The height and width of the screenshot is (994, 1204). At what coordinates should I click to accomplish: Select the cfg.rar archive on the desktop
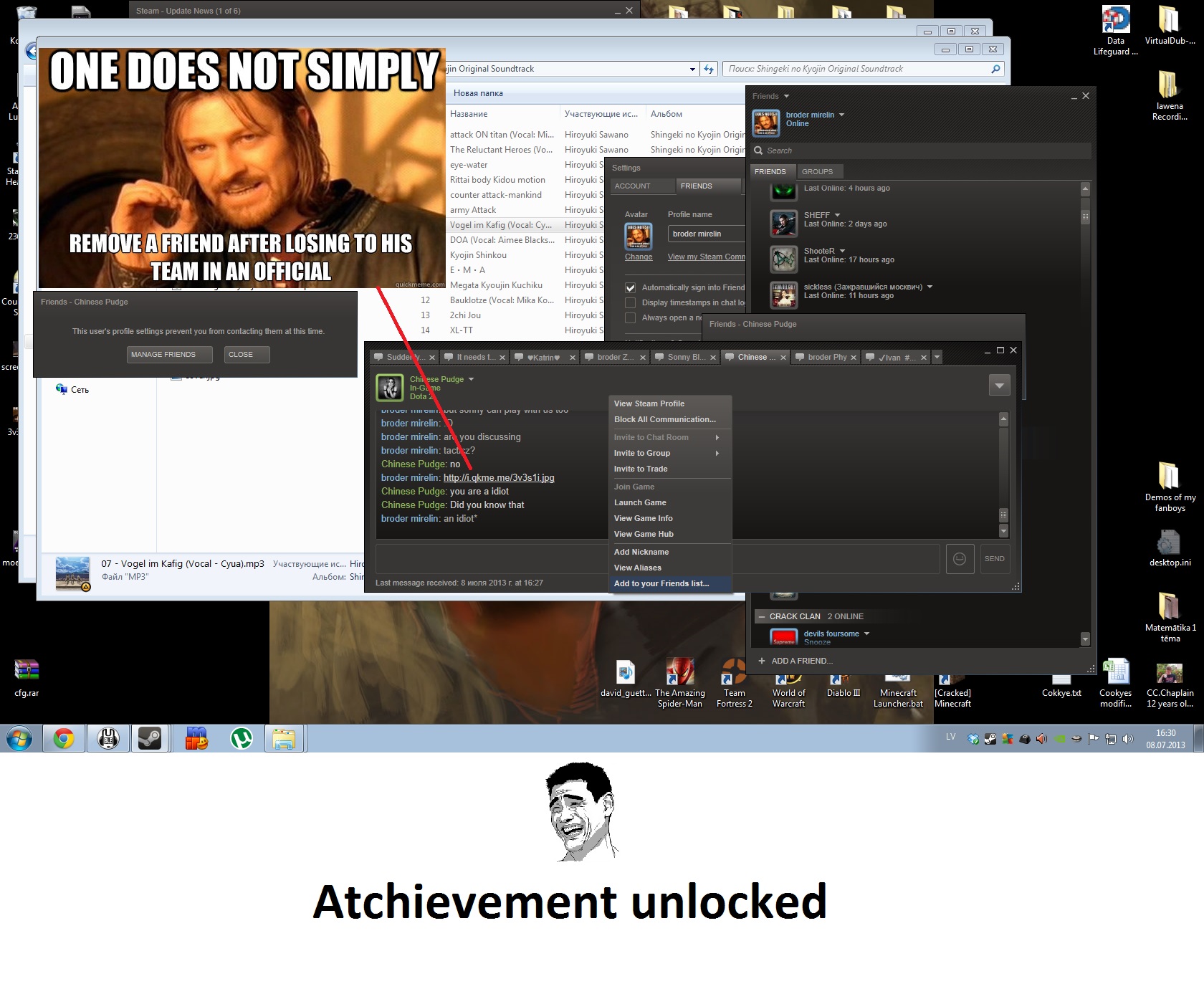click(27, 678)
